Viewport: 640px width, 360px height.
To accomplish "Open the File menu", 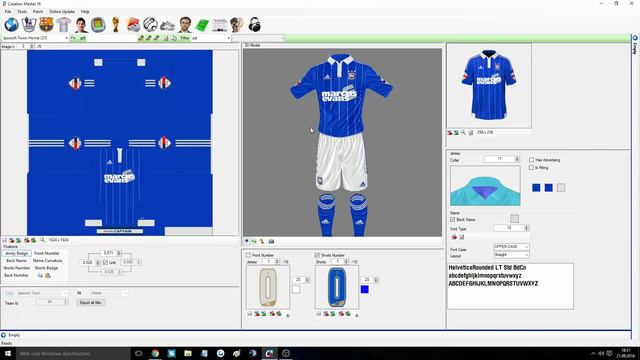I will point(8,11).
